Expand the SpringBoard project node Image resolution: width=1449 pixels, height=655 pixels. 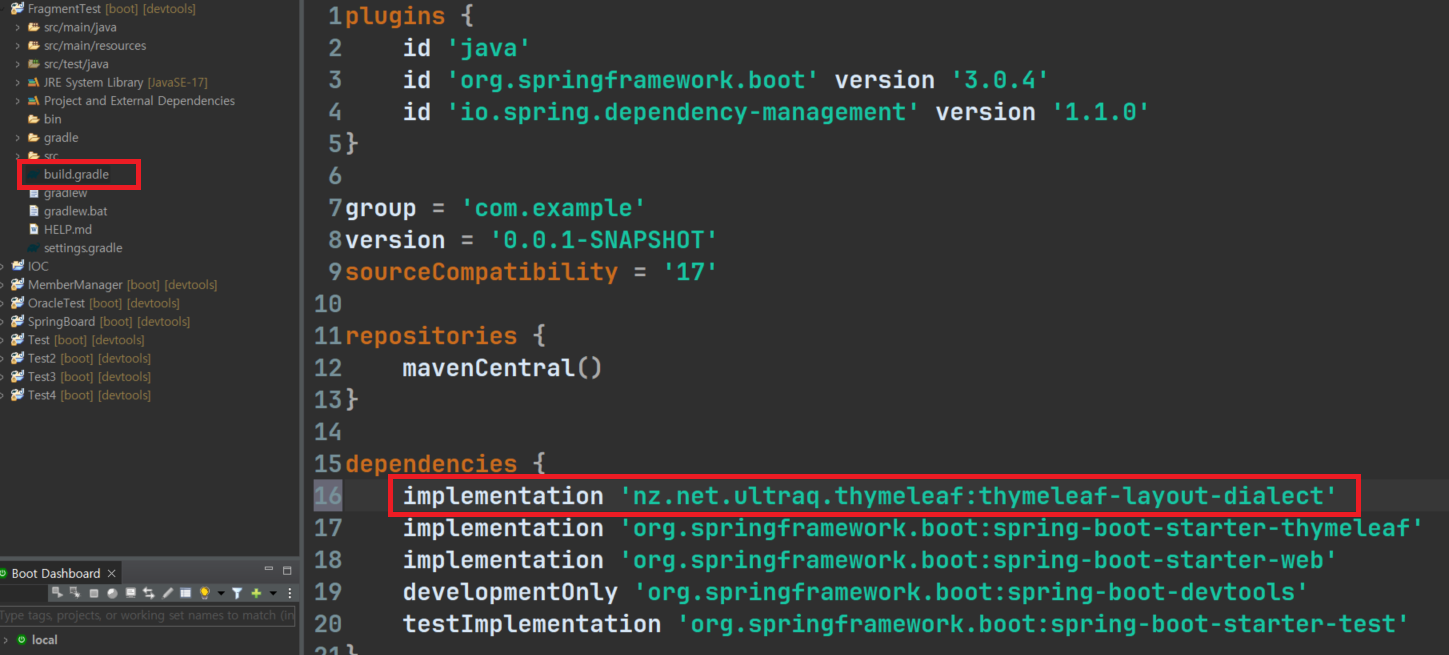coord(4,322)
